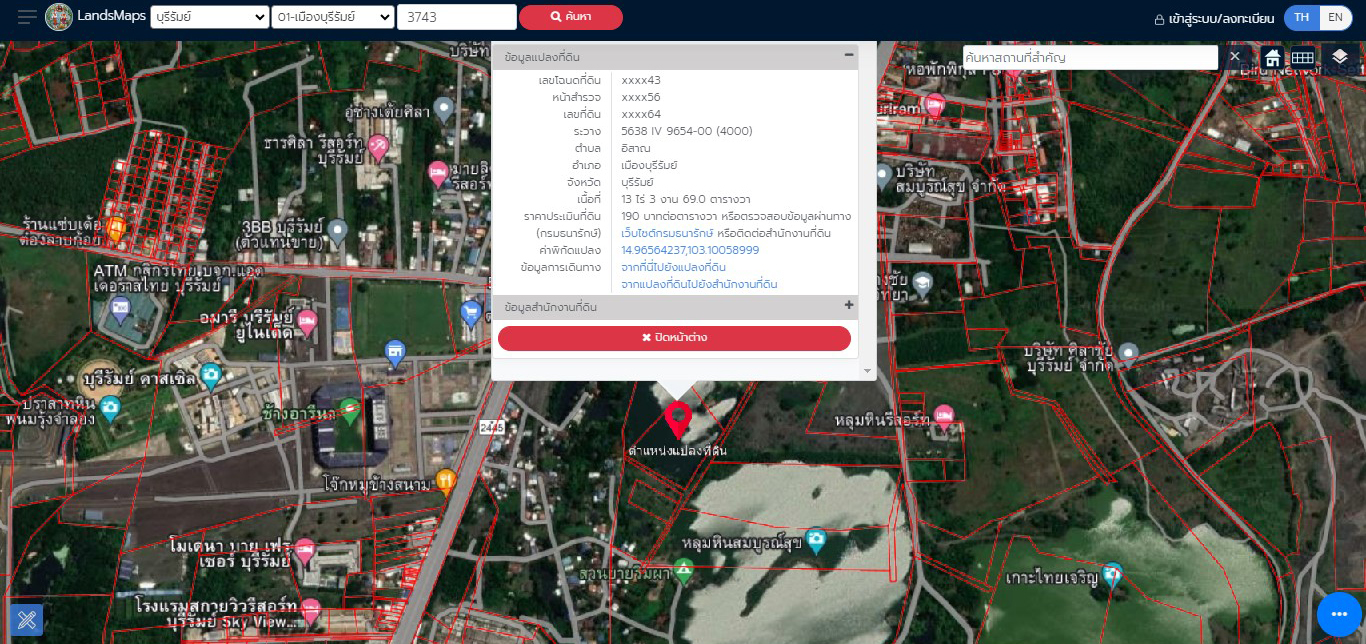Open the chat bubble button
1366x644 pixels.
tap(1339, 614)
